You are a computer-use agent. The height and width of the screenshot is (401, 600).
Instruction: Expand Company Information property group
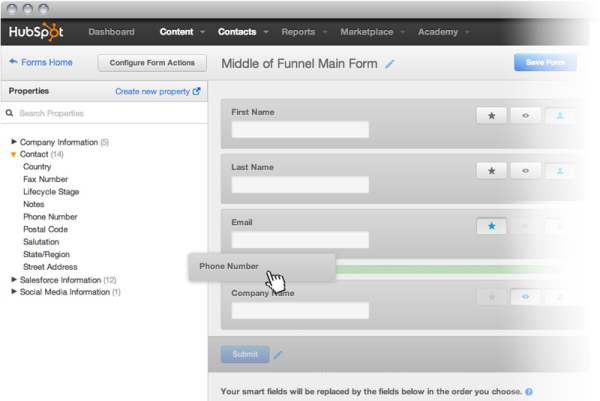(14, 142)
